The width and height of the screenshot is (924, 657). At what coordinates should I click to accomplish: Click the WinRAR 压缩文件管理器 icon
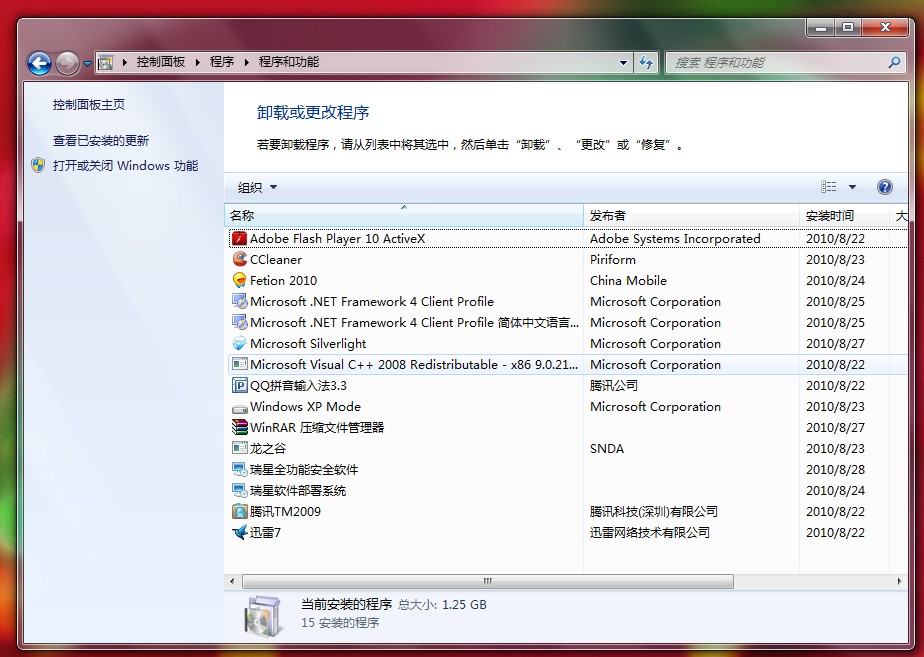coord(239,427)
